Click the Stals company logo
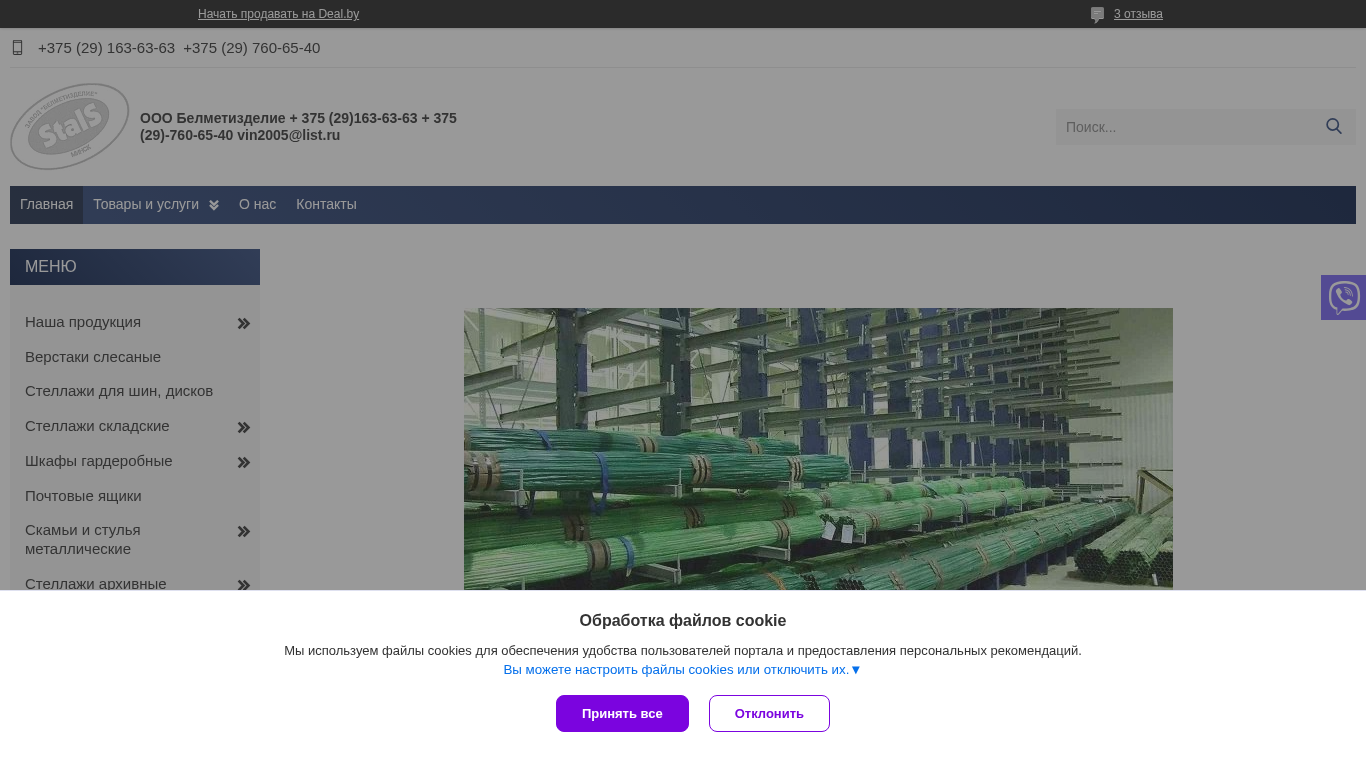 (70, 127)
